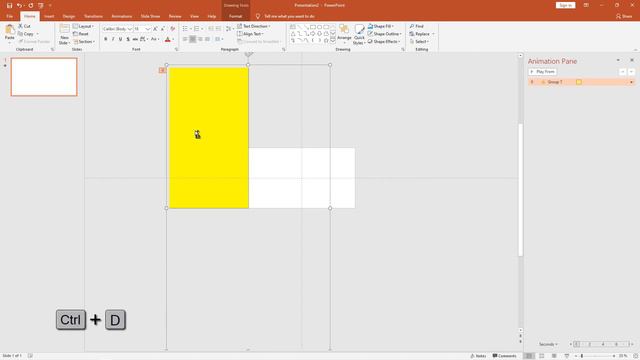Click the zoom slider handle

(582, 356)
